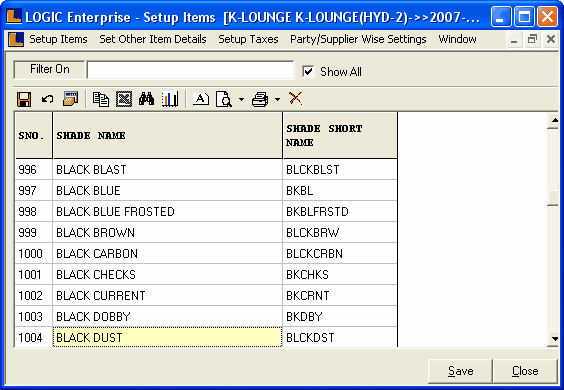Click the BLCKDST short name cell
This screenshot has height=390, width=564.
[x=340, y=337]
